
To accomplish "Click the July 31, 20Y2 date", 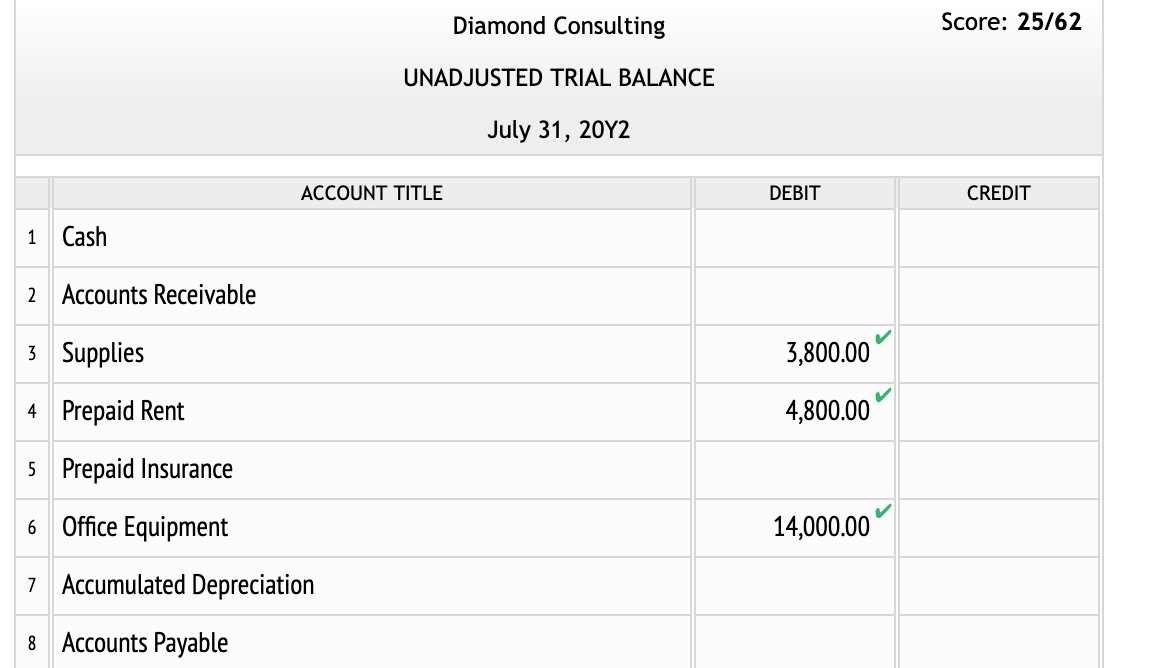I will pyautogui.click(x=557, y=129).
